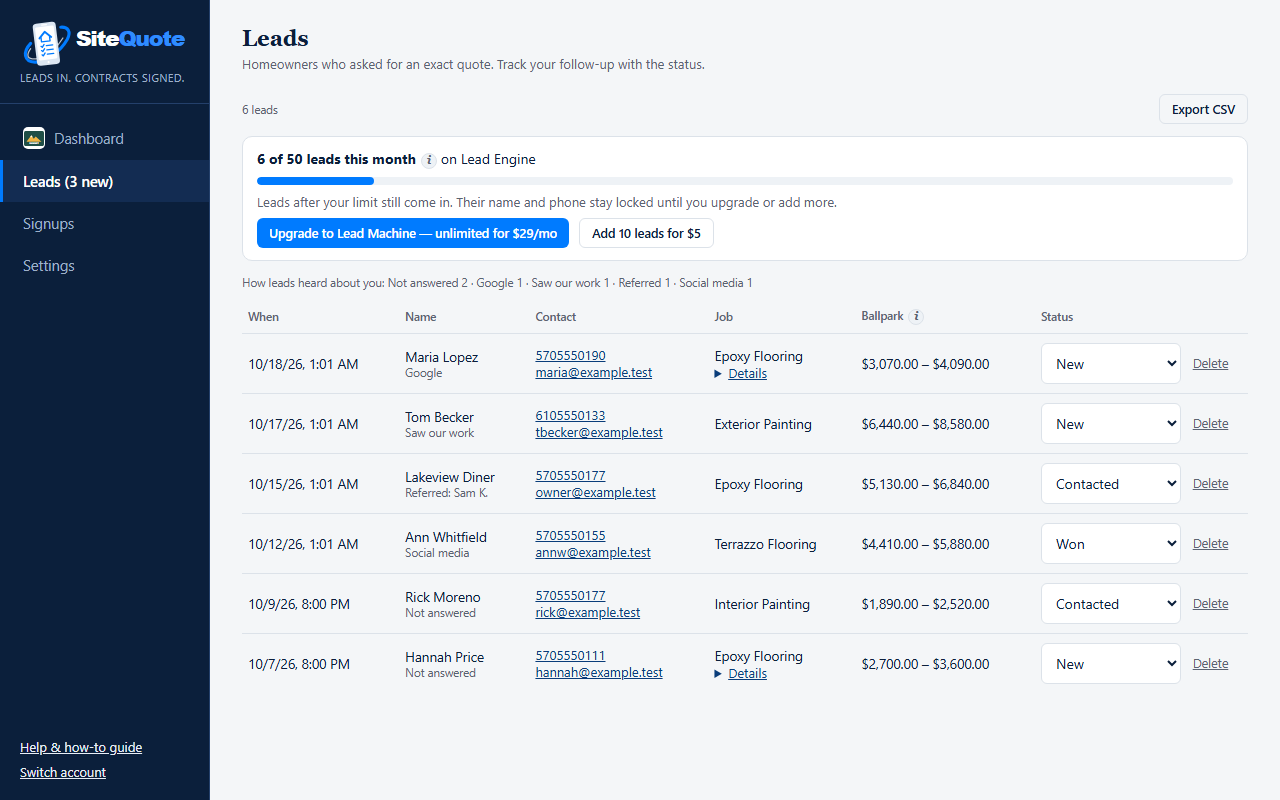Delete the Rick Moreno lead
Image resolution: width=1280 pixels, height=800 pixels.
[x=1210, y=604]
